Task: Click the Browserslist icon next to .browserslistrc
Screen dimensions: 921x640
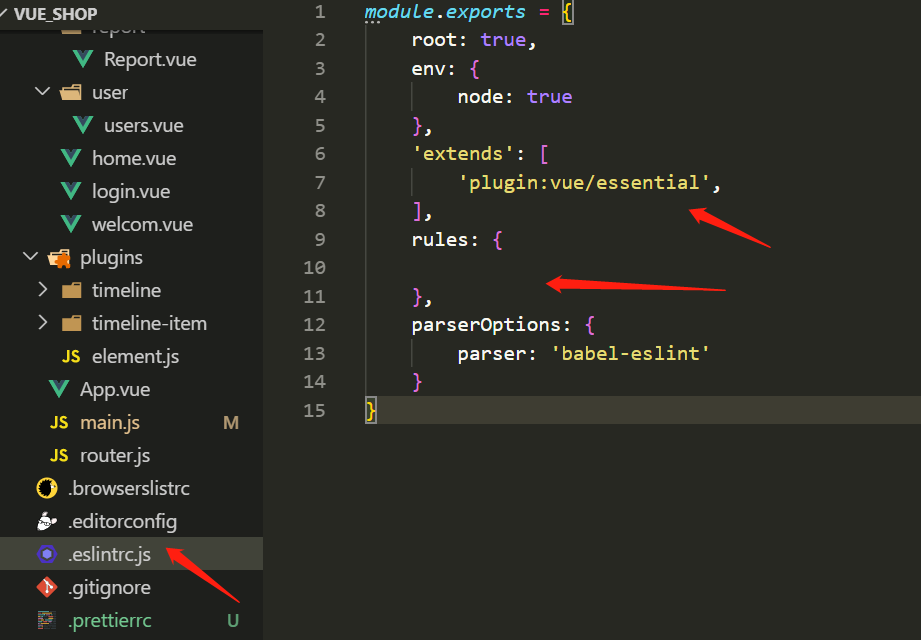Action: coord(46,488)
